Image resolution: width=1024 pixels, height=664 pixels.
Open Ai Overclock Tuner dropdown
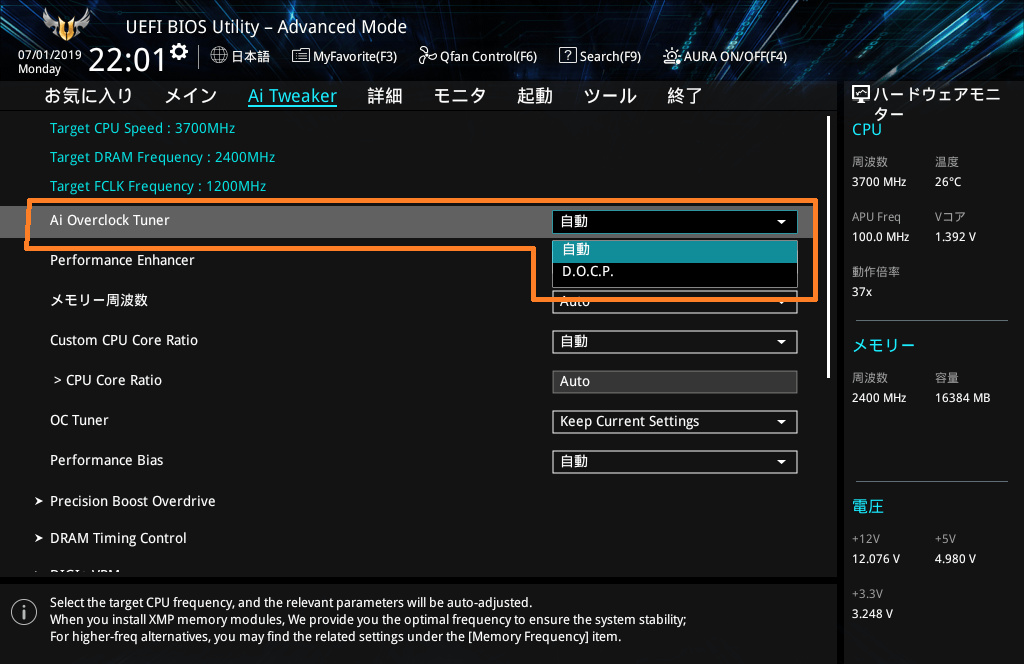[x=675, y=221]
